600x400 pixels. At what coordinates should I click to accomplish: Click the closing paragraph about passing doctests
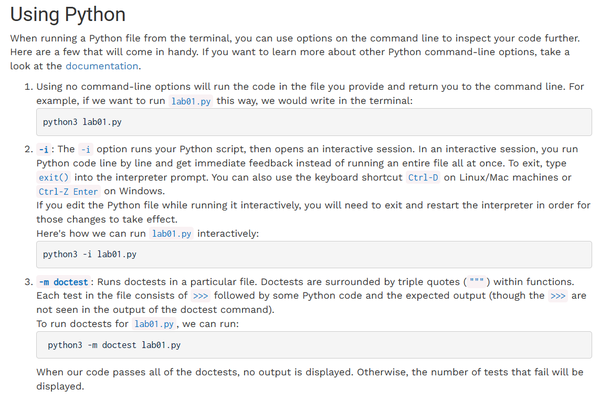(310, 379)
